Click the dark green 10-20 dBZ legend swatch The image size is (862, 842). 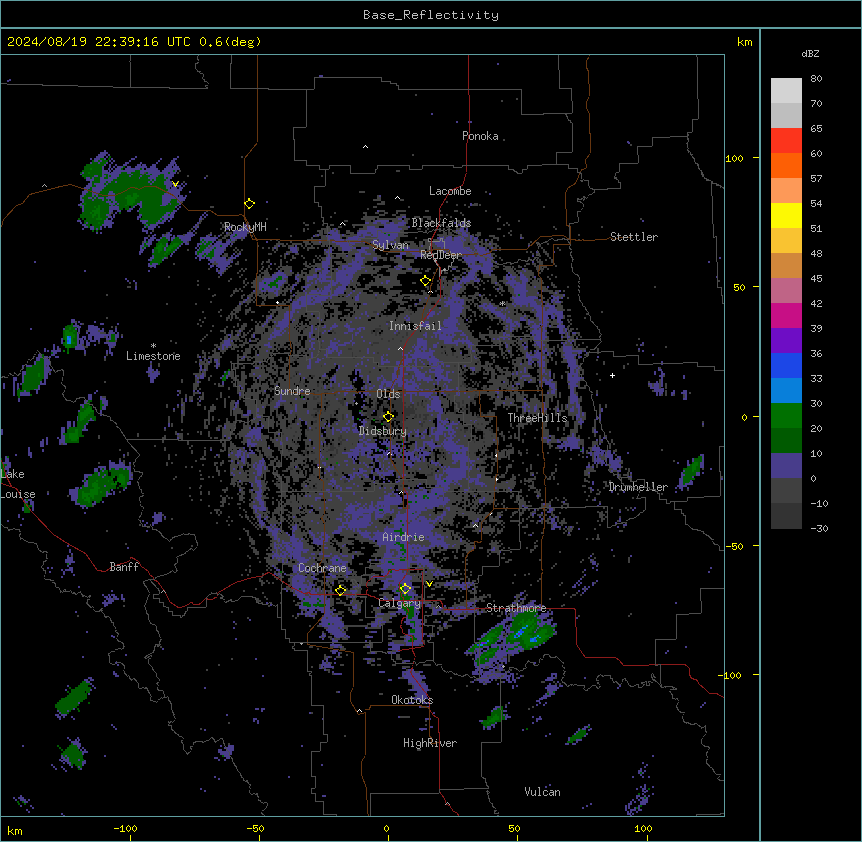786,440
